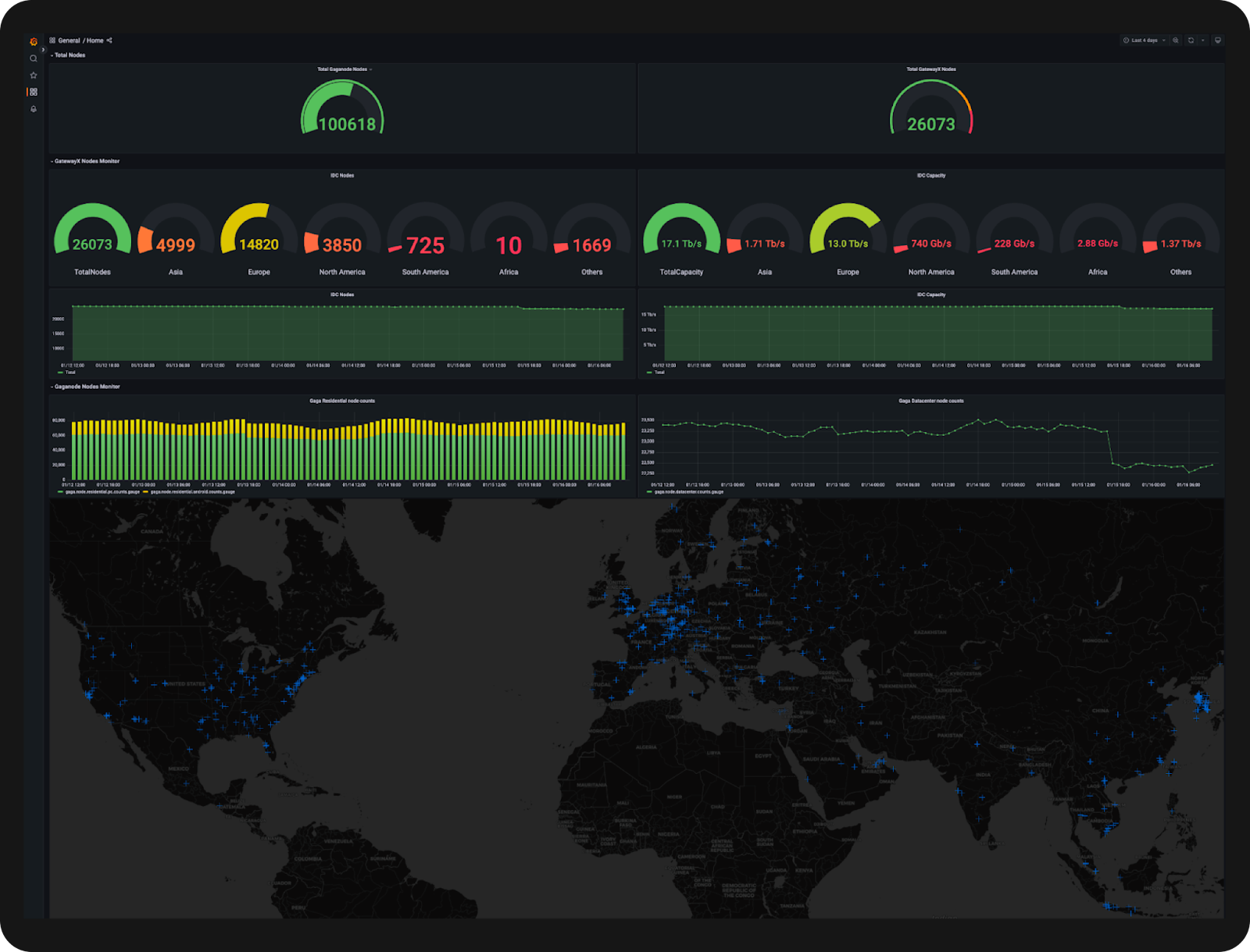Open the Last 4 days time range picker

(1145, 41)
